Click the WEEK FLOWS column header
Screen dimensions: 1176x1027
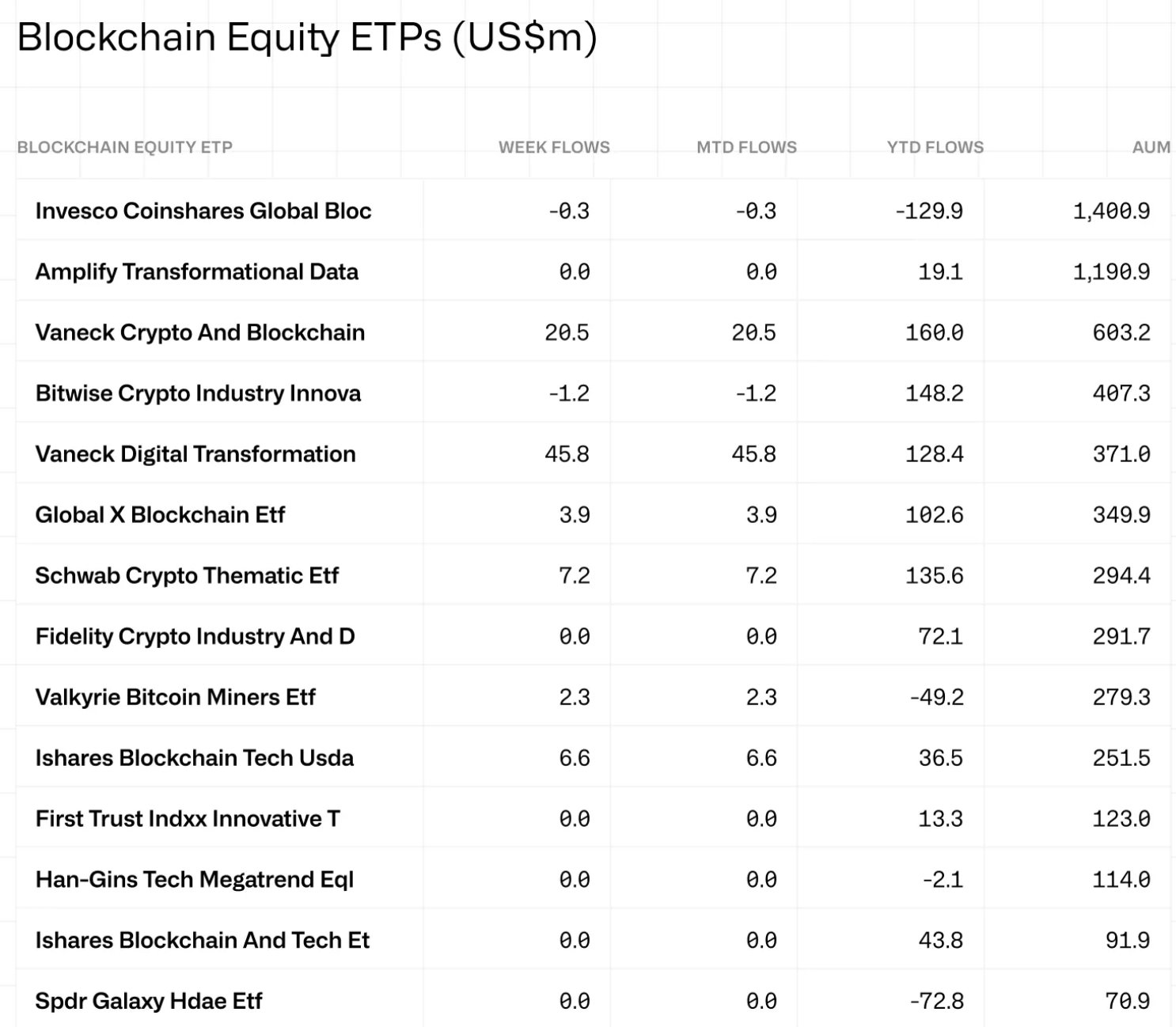click(x=554, y=147)
